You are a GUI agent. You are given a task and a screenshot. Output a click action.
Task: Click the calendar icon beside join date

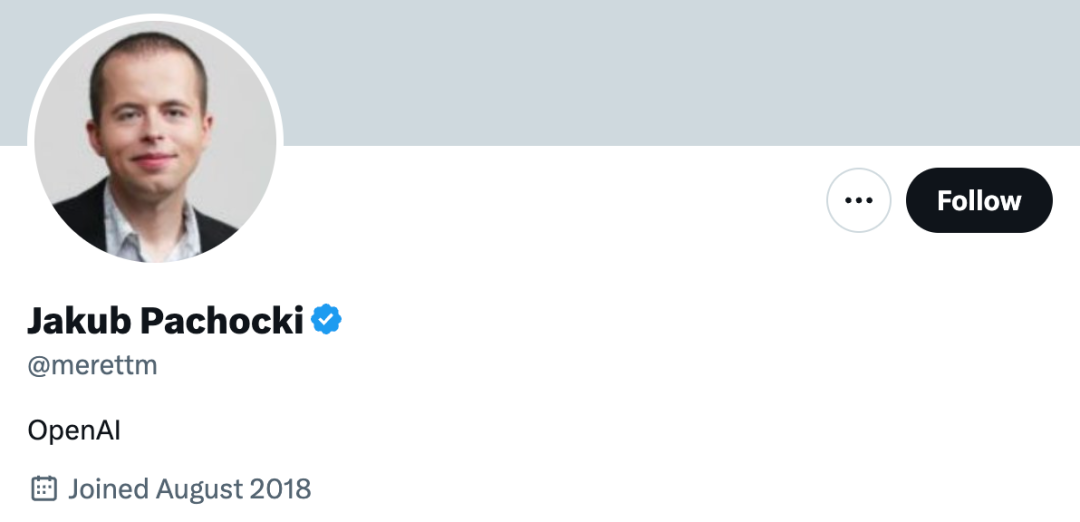(43, 489)
